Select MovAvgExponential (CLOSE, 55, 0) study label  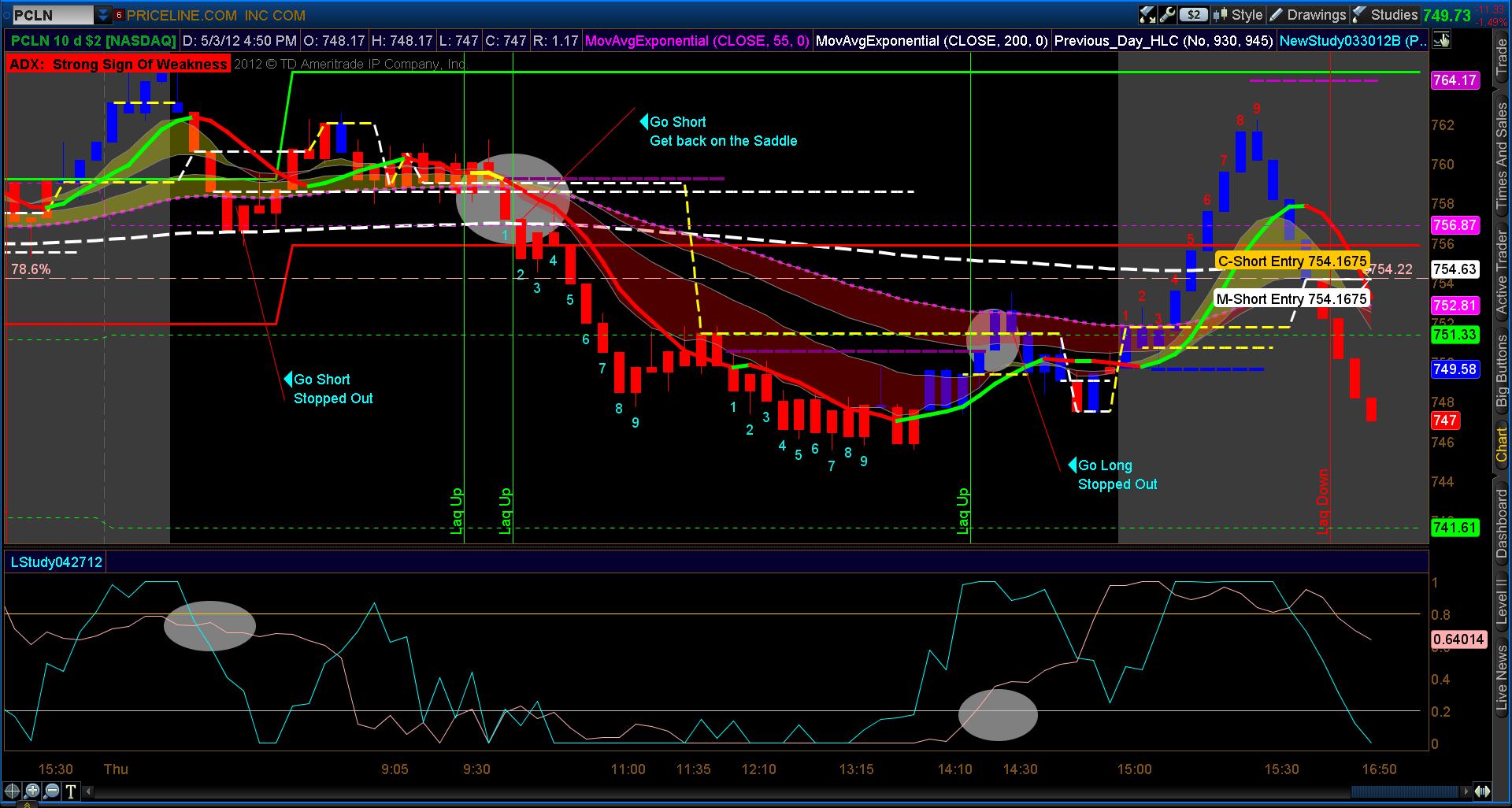coord(697,40)
